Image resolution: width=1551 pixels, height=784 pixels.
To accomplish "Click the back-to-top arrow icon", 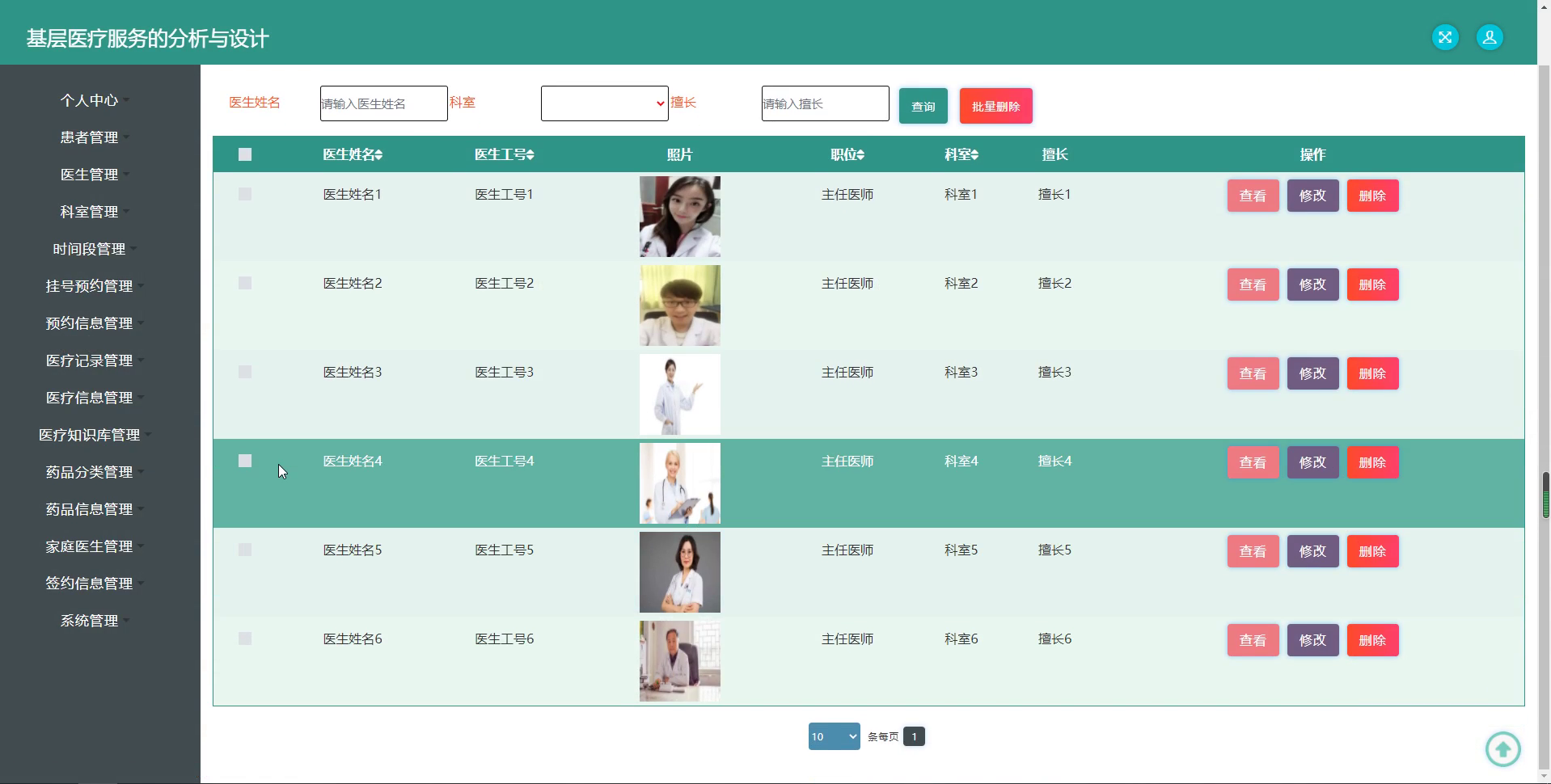I will coord(1503,749).
